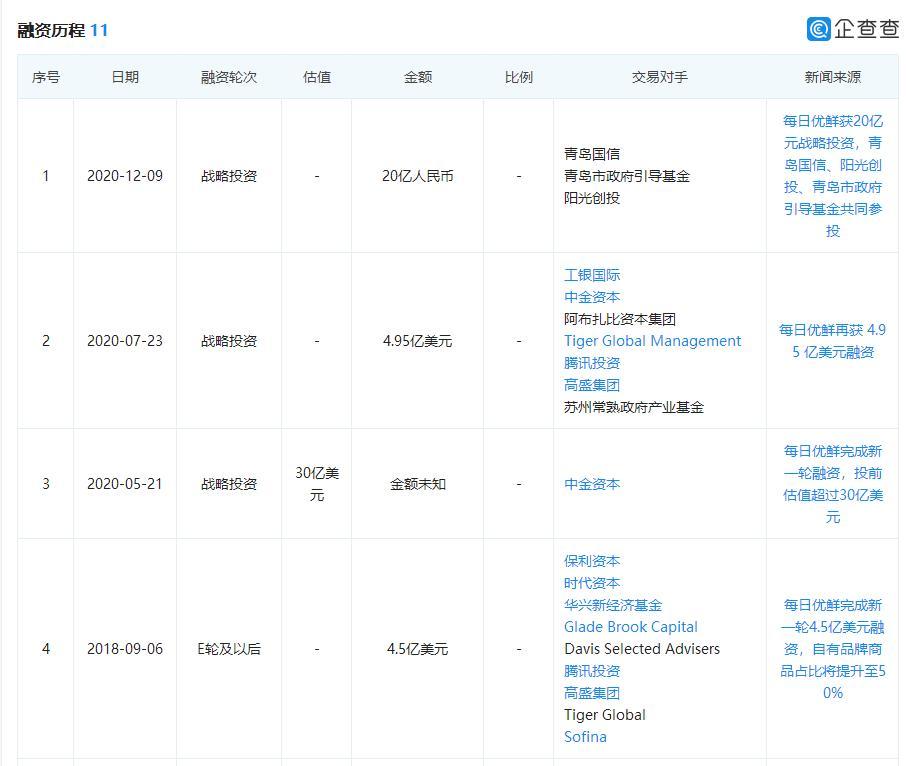Screen dimensions: 906x766
Task: Select date cell 2018-09-06
Action: (x=125, y=649)
